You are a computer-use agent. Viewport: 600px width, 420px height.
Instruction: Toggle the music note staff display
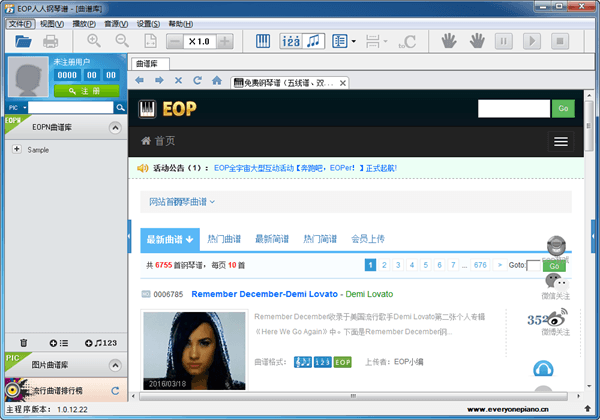315,41
